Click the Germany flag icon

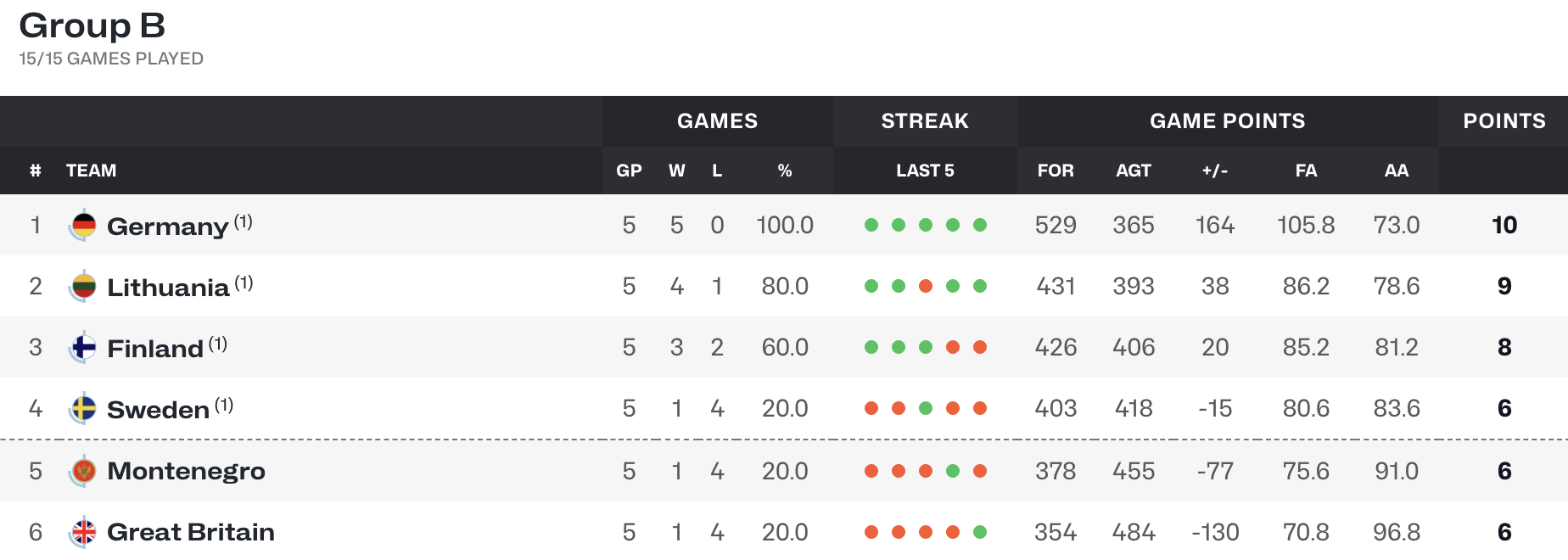83,225
